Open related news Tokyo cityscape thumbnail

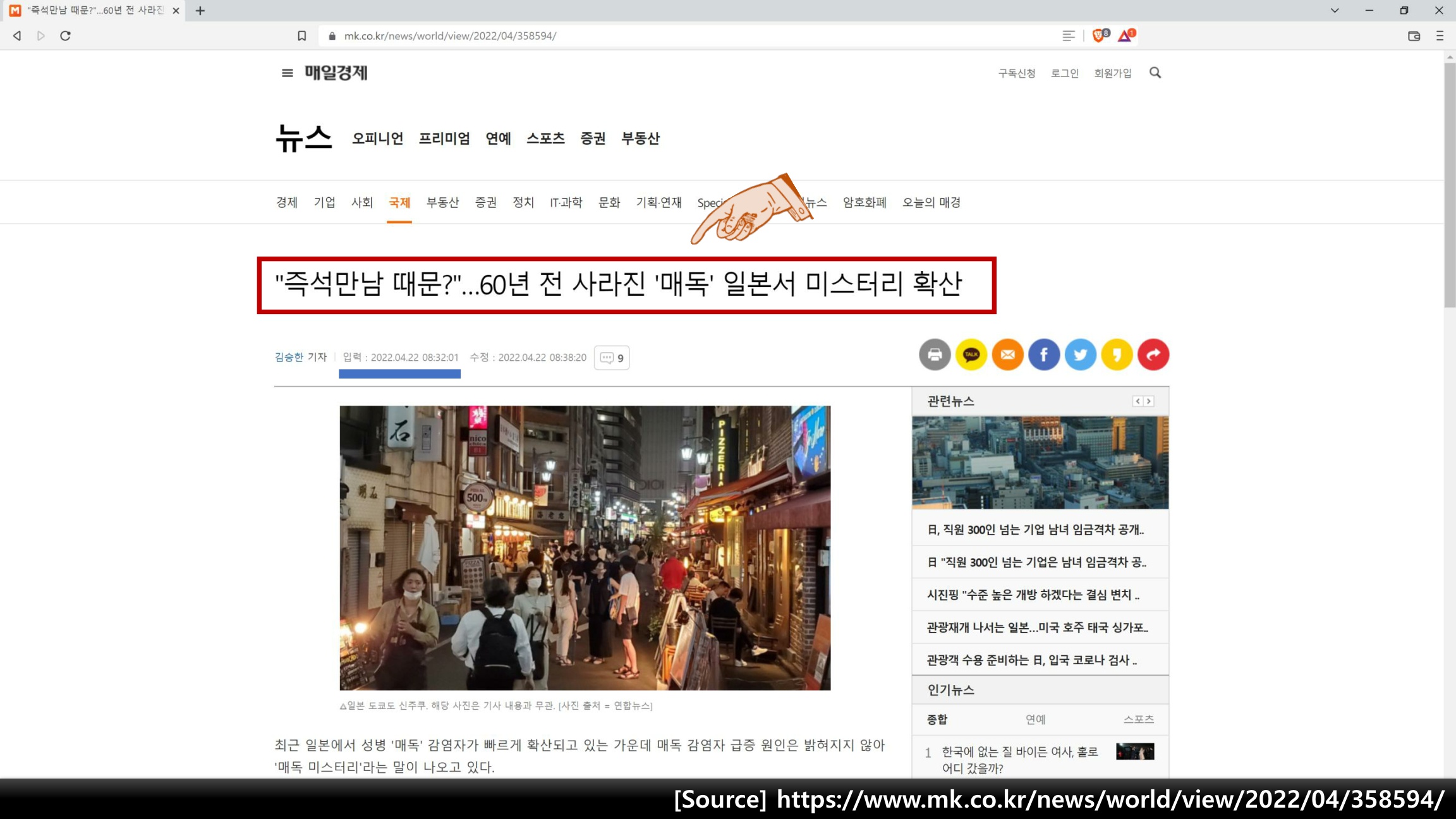tap(1040, 463)
